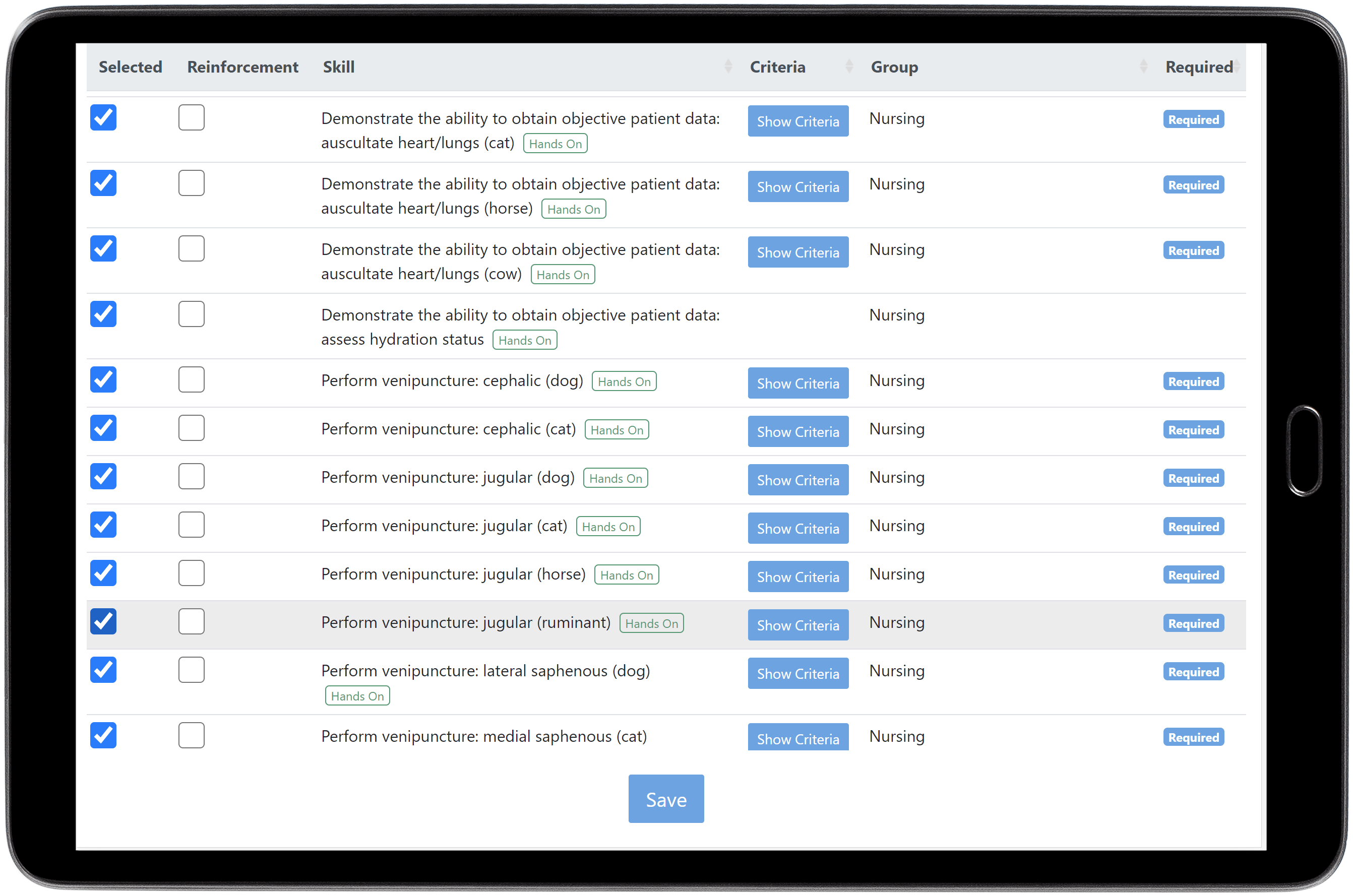The height and width of the screenshot is (896, 1353).
Task: Toggle Reinforcement for jugular venipuncture (ruminant)
Action: [191, 621]
